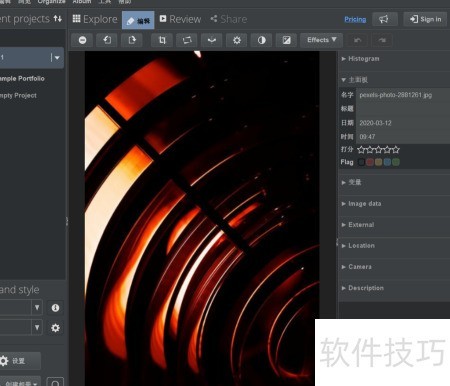Image resolution: width=450 pixels, height=386 pixels.
Task: Click the perspective flatten tool icon
Action: [x=212, y=40]
